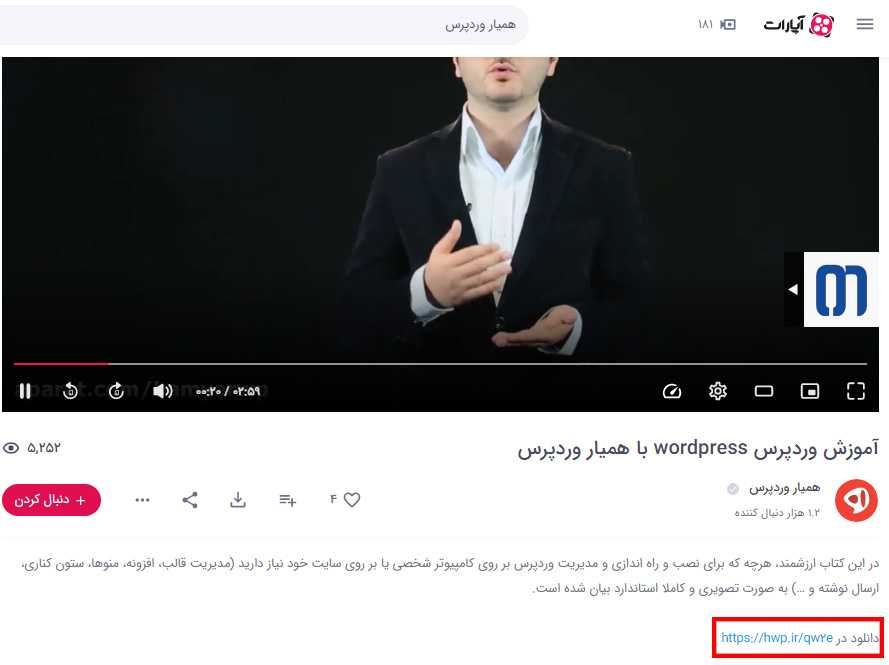Enable picture-in-picture mode

click(x=810, y=391)
